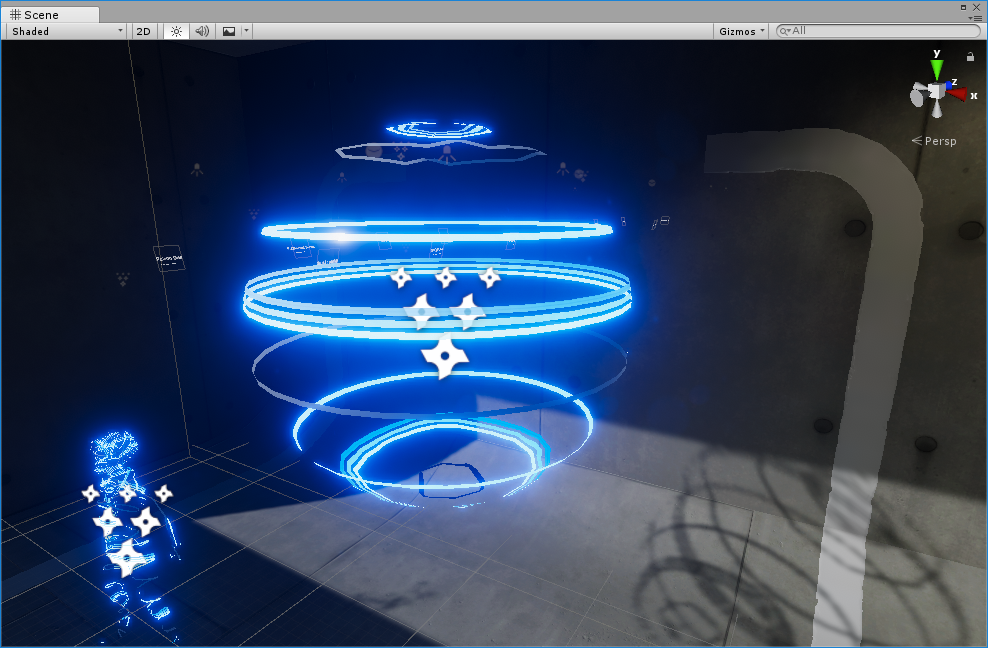Open the Gizmos dropdown menu
The height and width of the screenshot is (648, 988).
pos(741,31)
